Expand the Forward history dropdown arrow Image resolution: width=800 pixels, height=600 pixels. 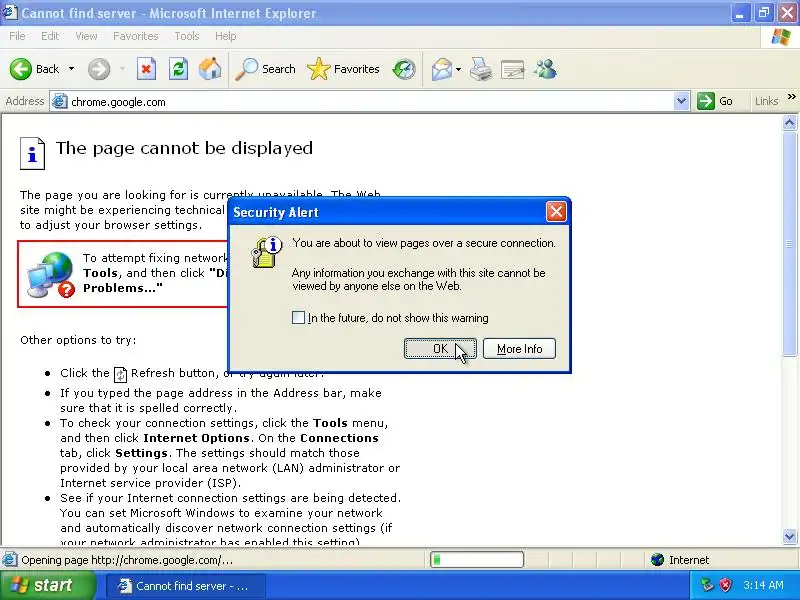click(122, 69)
